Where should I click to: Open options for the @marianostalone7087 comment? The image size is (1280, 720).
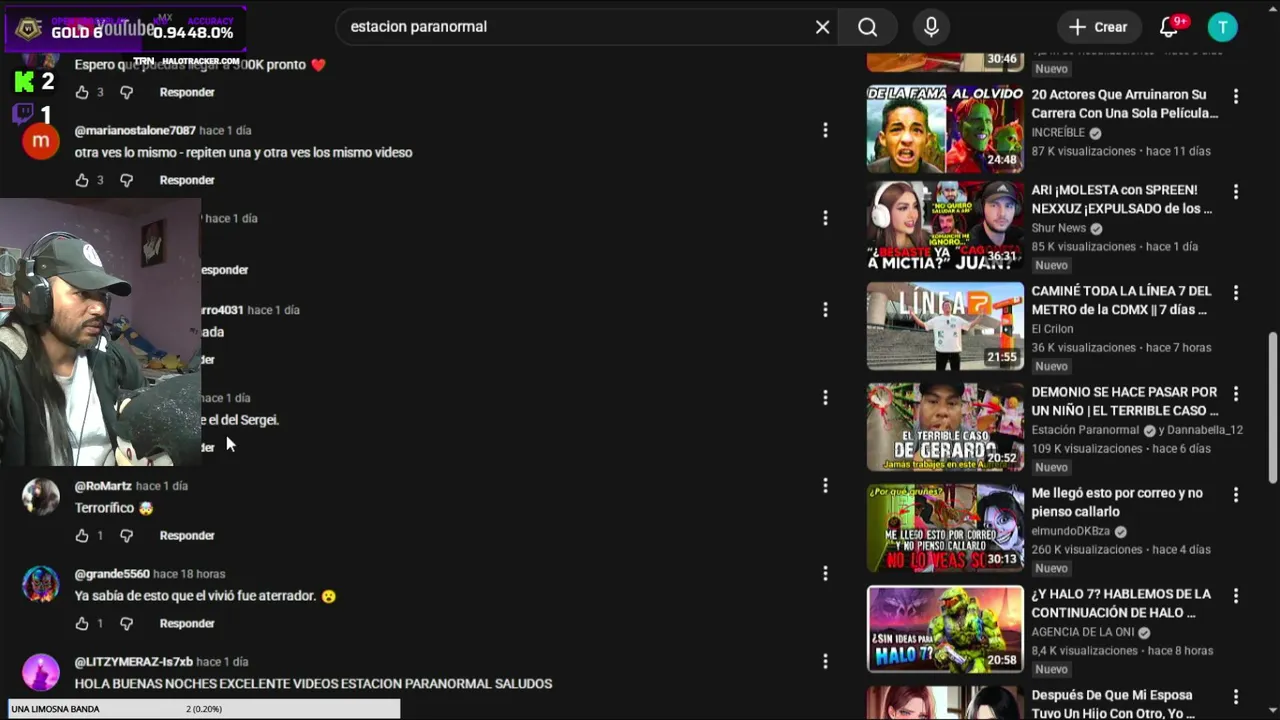[825, 130]
